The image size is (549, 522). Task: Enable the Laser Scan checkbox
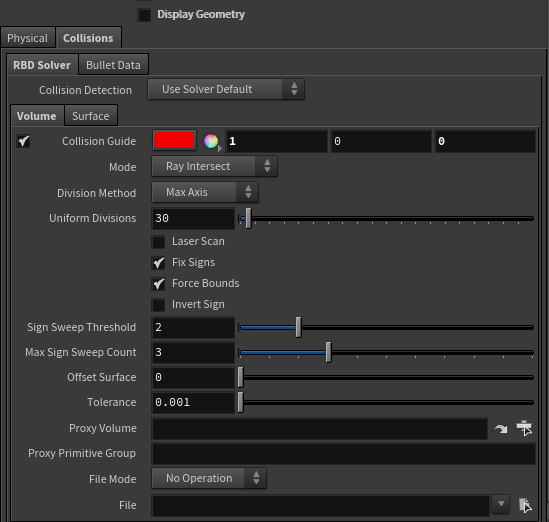[x=158, y=242]
